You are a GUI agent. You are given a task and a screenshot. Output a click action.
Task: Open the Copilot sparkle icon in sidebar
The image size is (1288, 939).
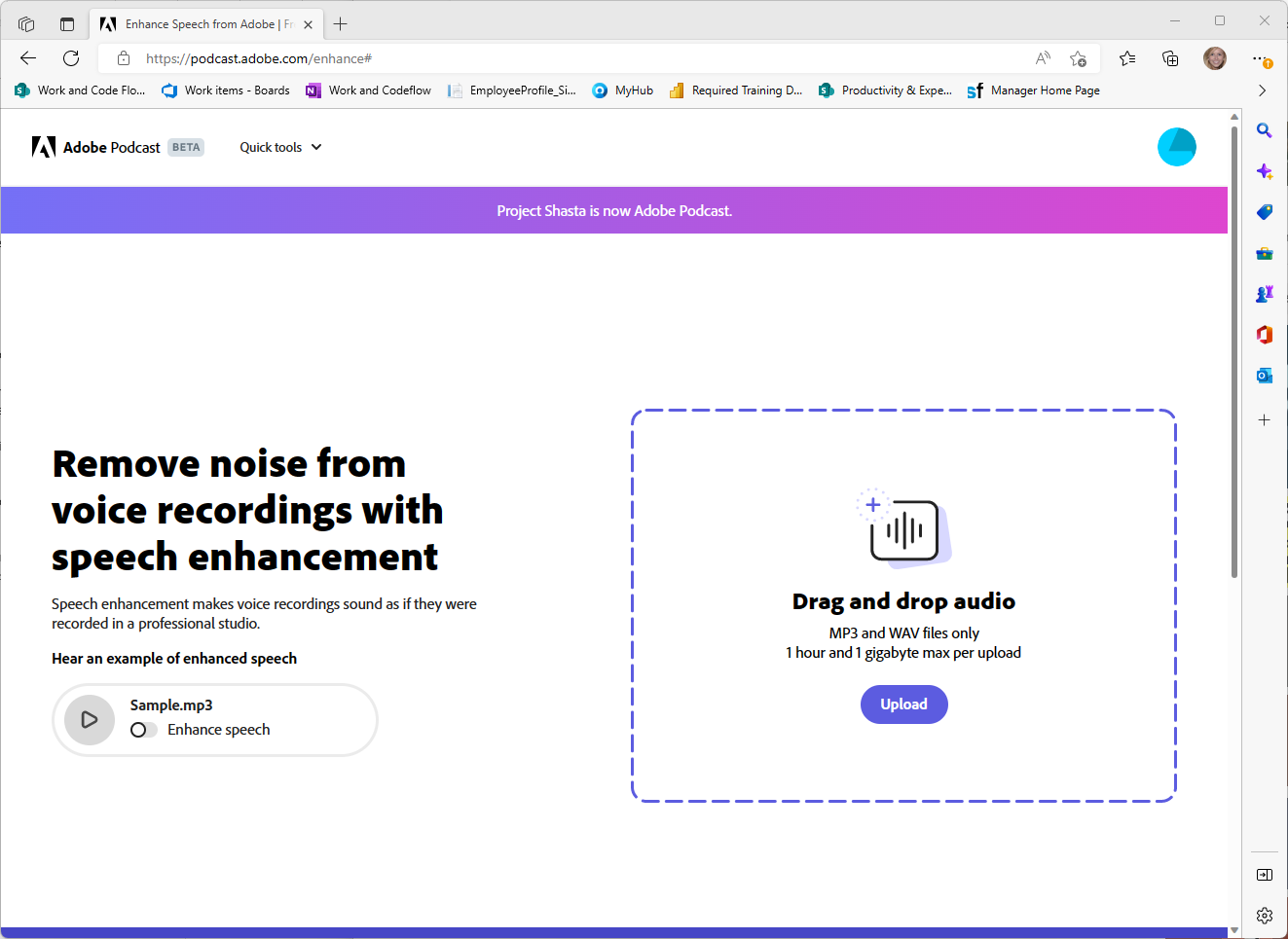pyautogui.click(x=1264, y=171)
